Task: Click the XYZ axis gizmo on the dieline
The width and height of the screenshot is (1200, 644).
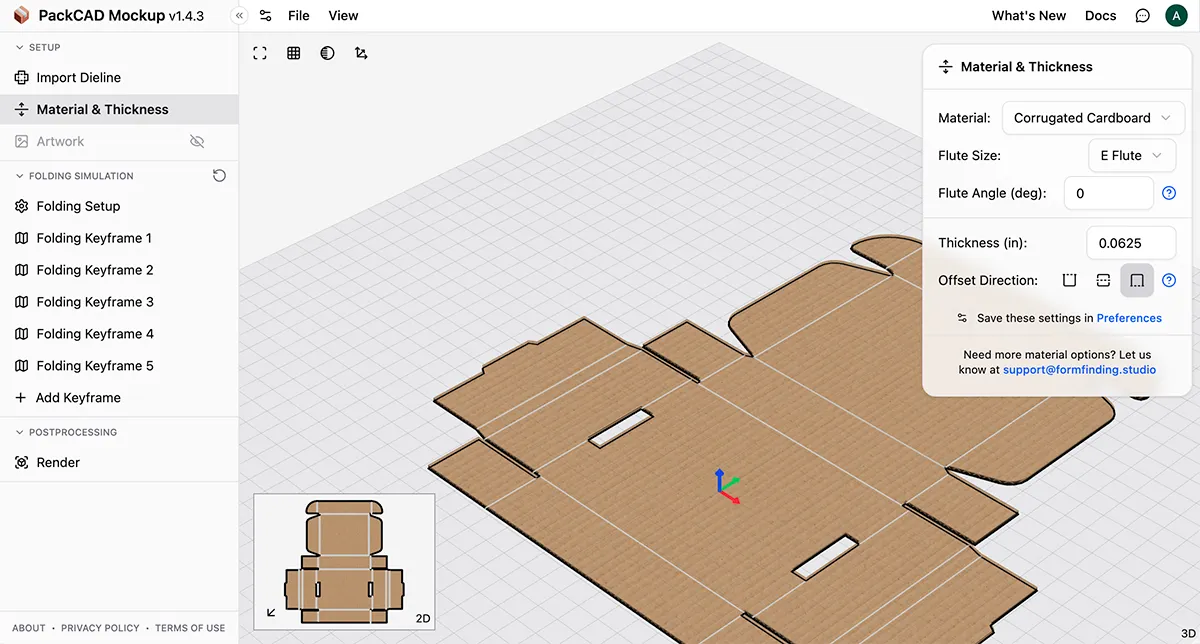Action: tap(727, 484)
